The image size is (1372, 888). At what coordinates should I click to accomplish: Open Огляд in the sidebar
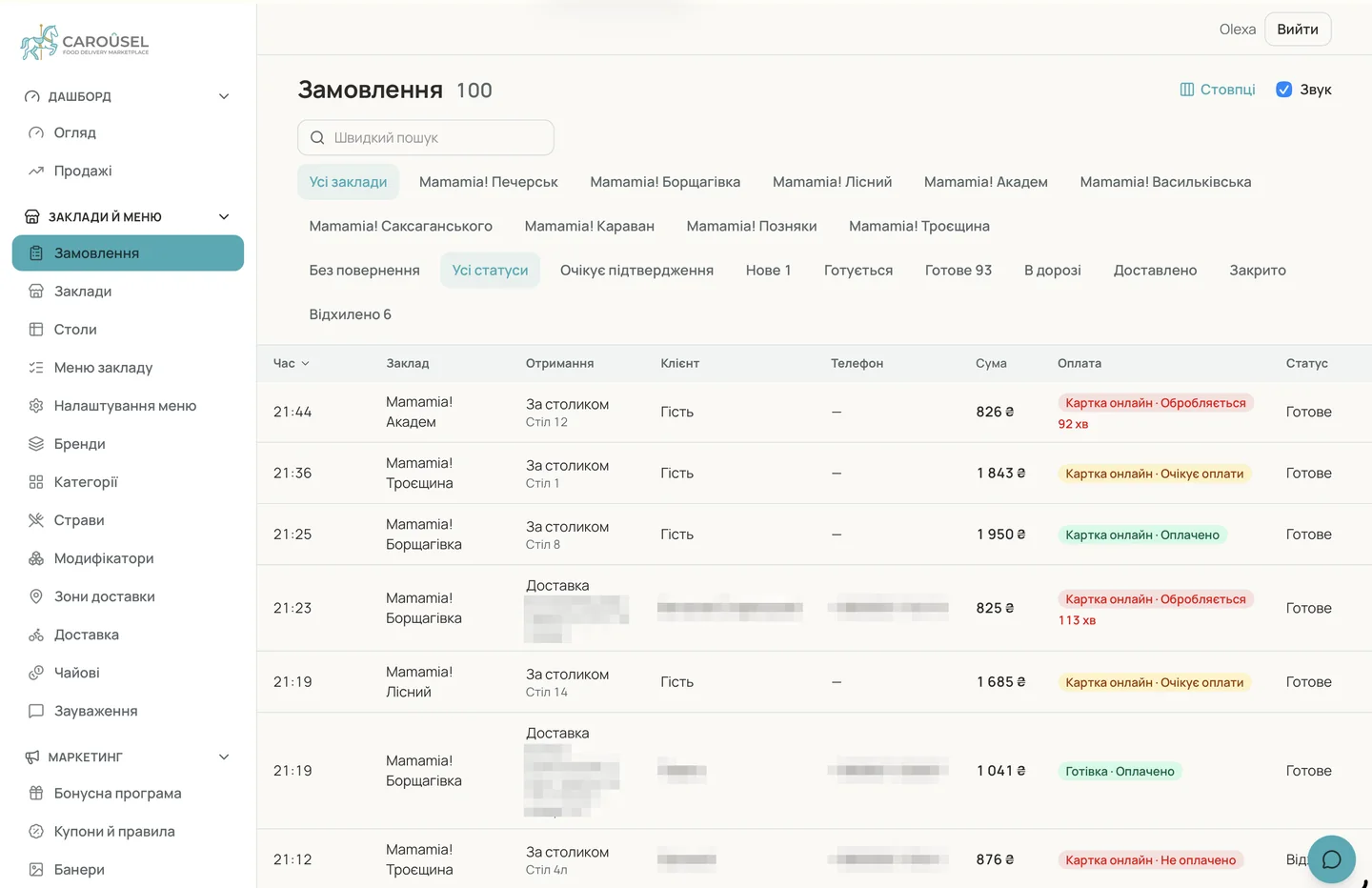click(x=128, y=132)
